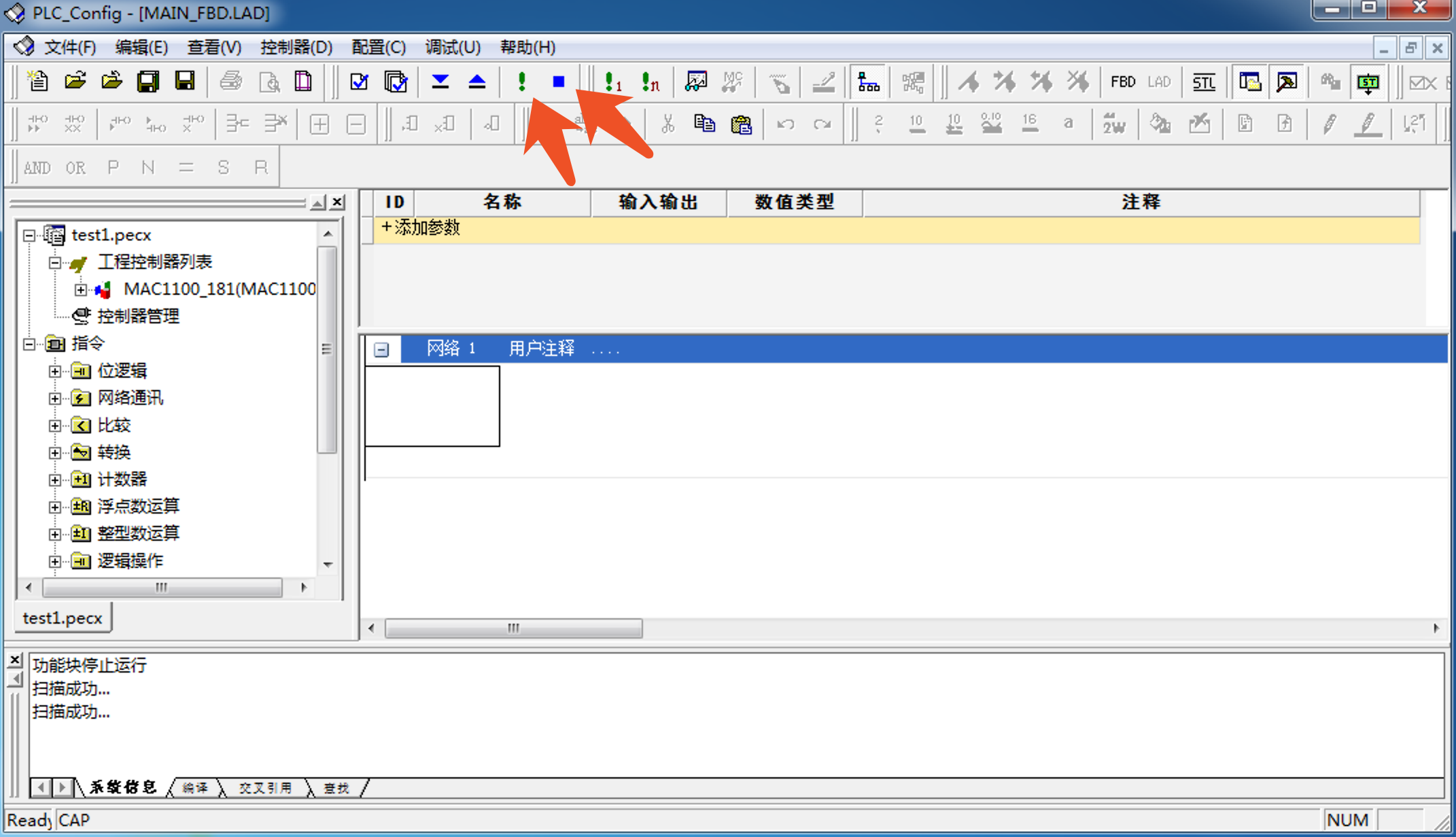Screen dimensions: 1456x837
Task: Click the editor horizontal scrollbar thumb
Action: (x=514, y=628)
